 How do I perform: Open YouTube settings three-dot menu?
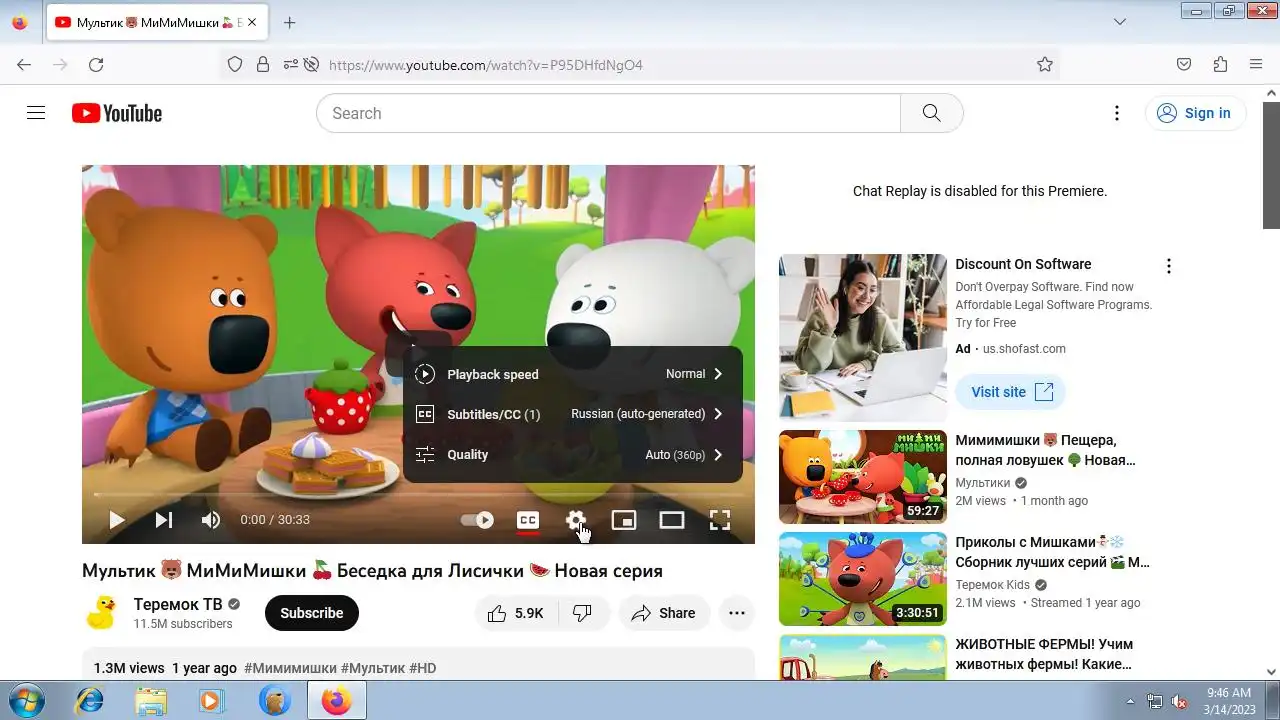click(x=1117, y=113)
